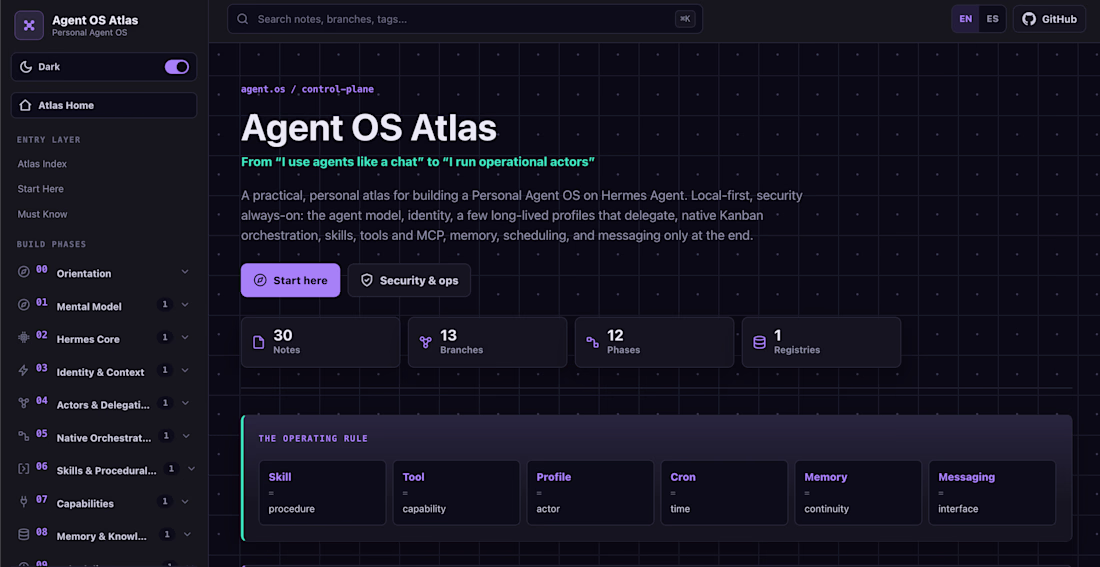Click the ⌘K shortcut badge

685,19
